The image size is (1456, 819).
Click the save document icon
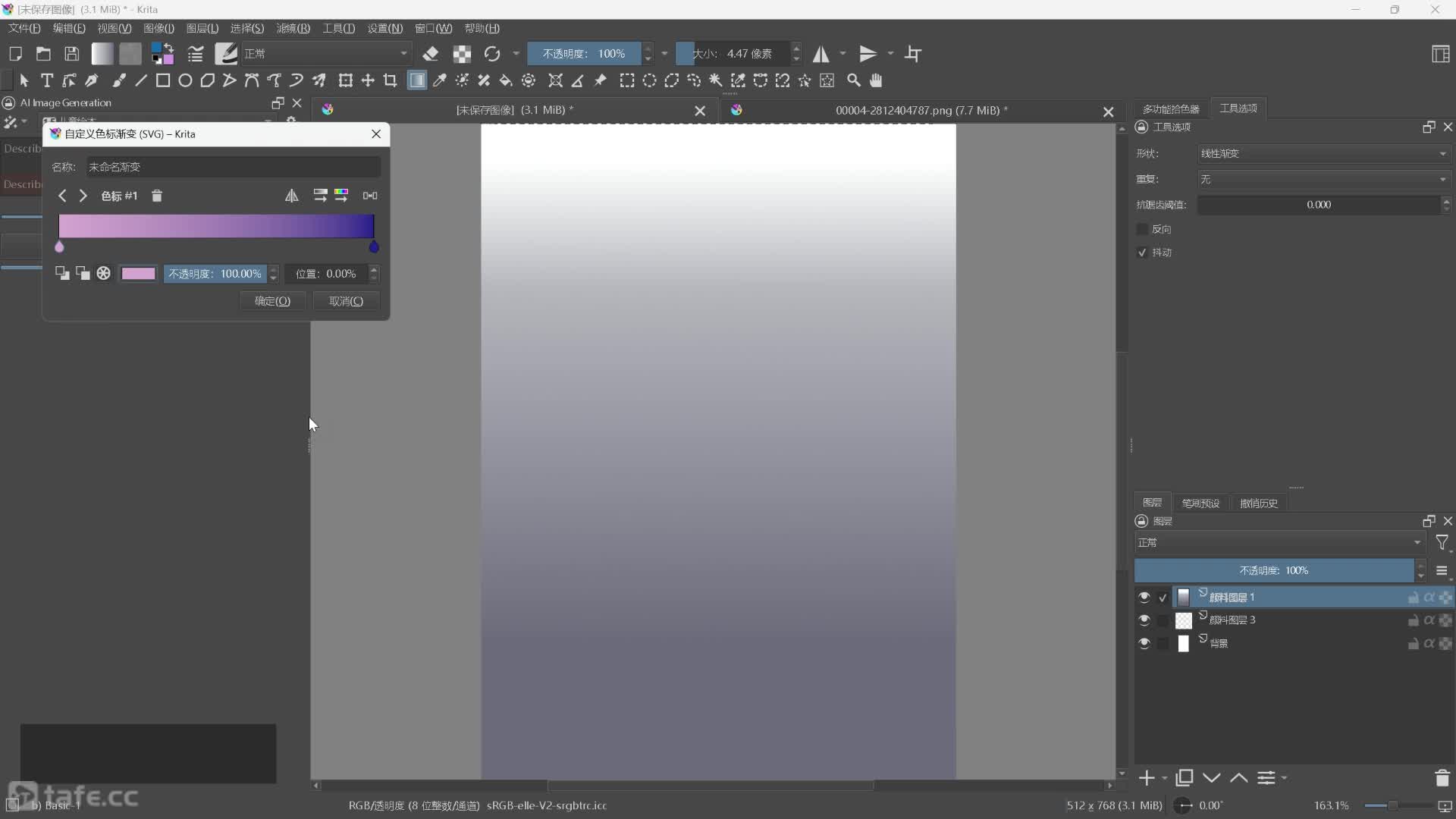click(x=71, y=54)
